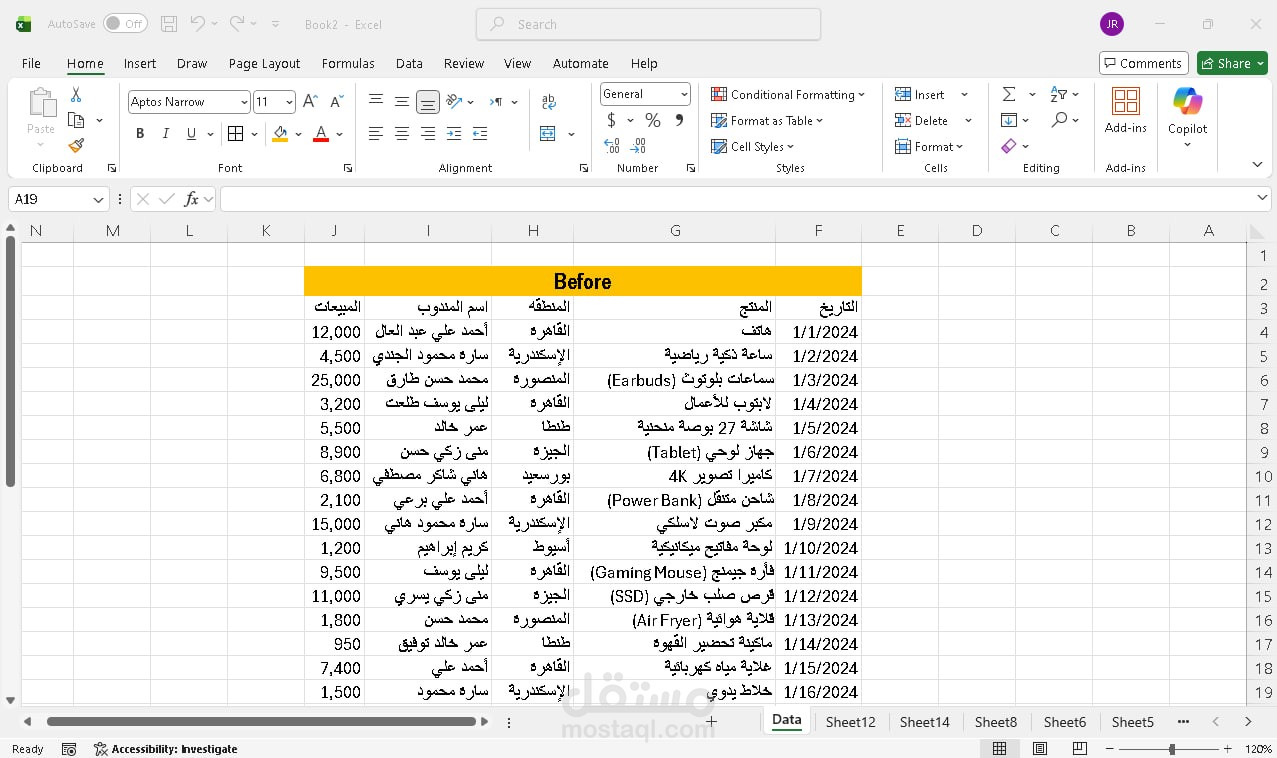
Task: Apply italic formatting
Action: pyautogui.click(x=165, y=133)
